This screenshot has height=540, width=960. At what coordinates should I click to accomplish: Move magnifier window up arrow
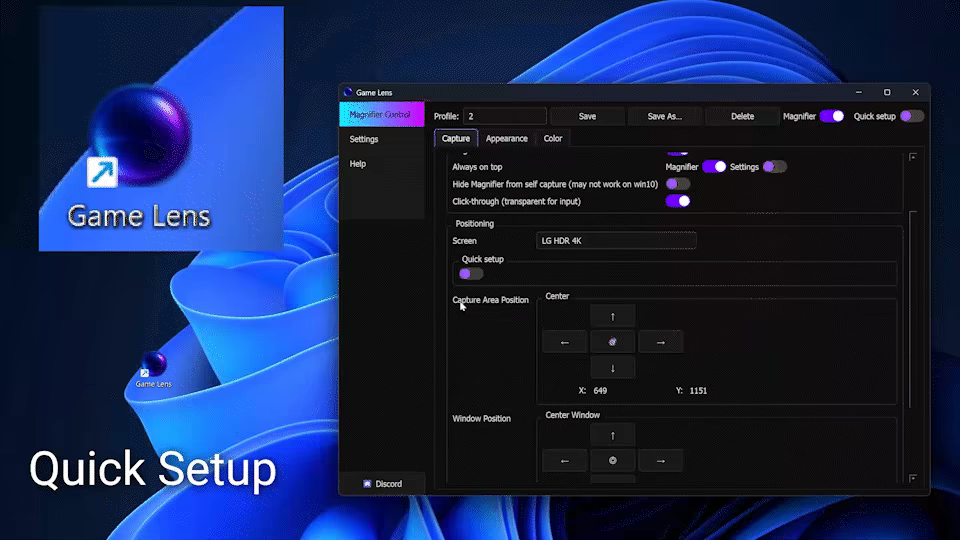(612, 435)
